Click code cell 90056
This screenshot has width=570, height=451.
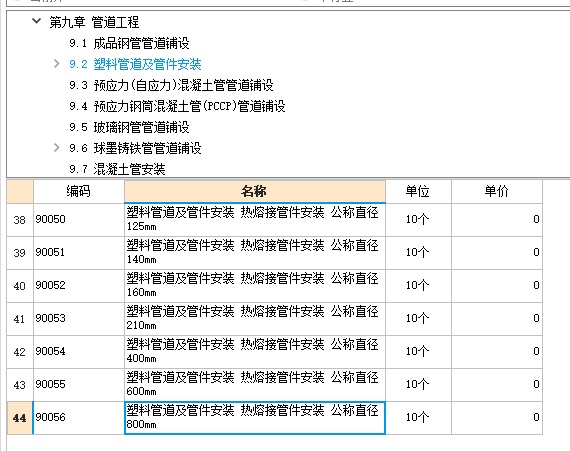[x=79, y=418]
